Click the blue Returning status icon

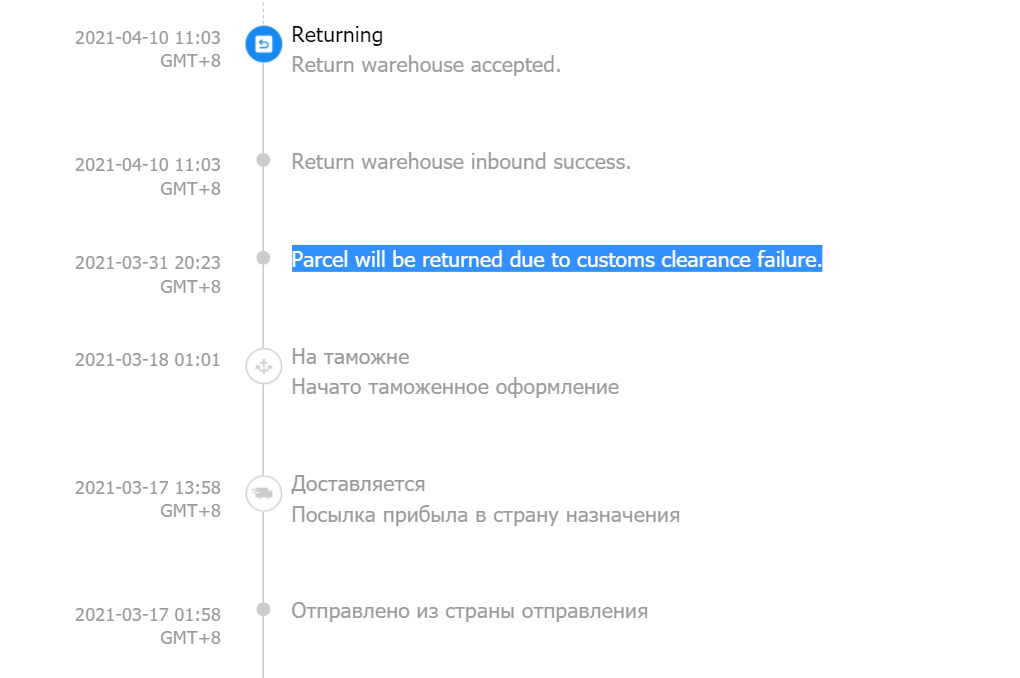263,44
